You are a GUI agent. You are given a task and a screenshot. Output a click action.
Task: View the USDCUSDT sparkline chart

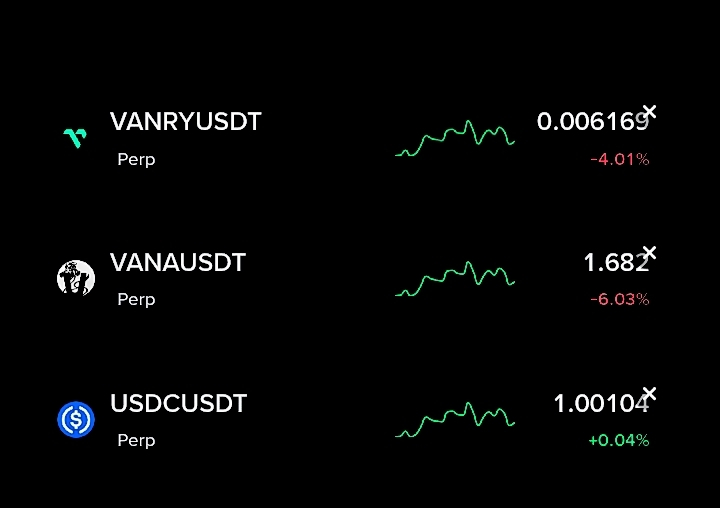[x=455, y=420]
